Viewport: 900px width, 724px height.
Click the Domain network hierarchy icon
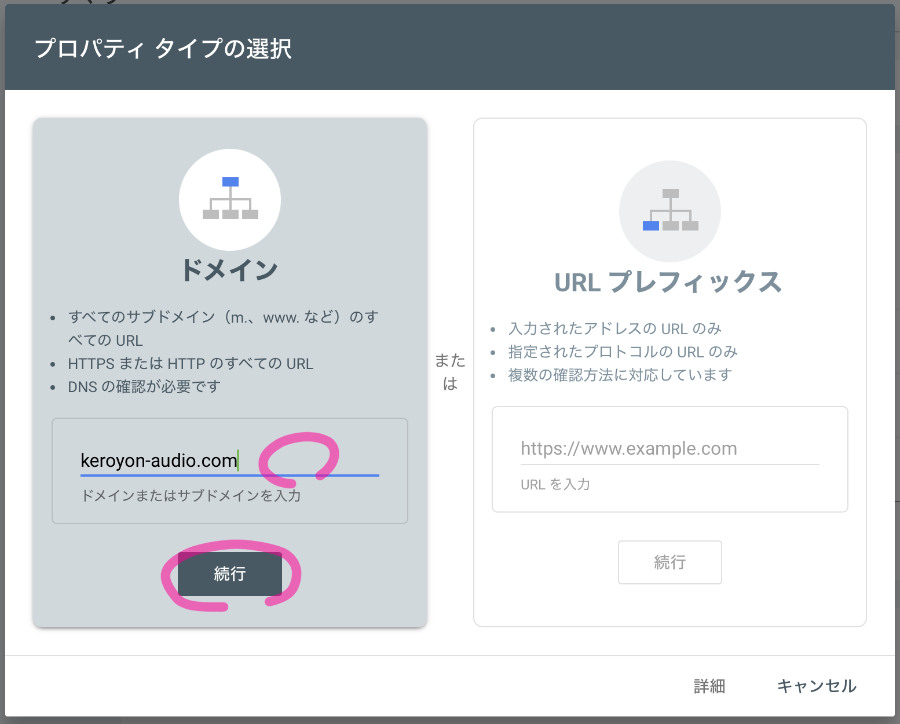[x=230, y=199]
